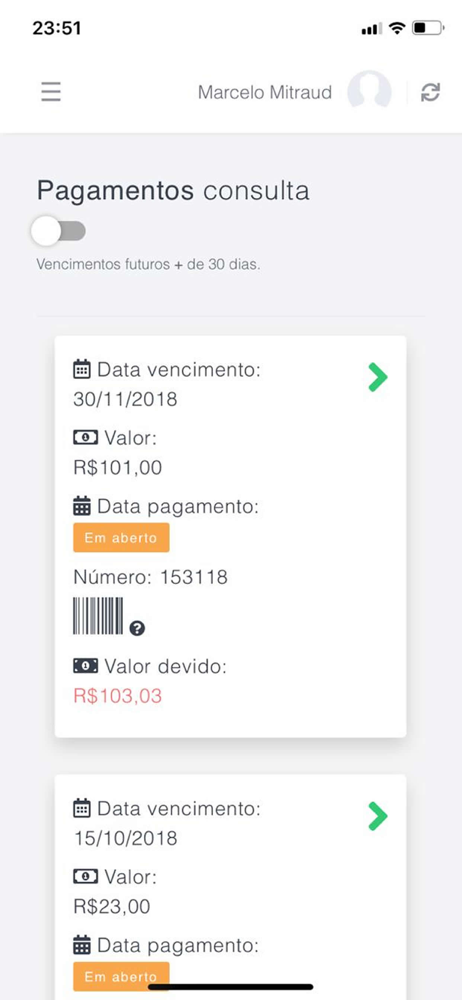The height and width of the screenshot is (1000, 462).
Task: Tap calendar icon beside 30/11/2018 due date
Action: (82, 369)
